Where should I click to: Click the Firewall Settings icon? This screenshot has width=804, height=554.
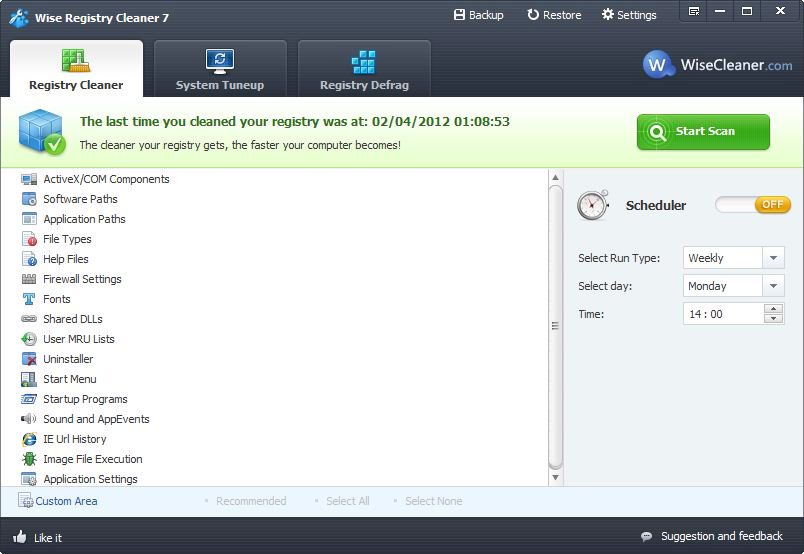pos(29,279)
